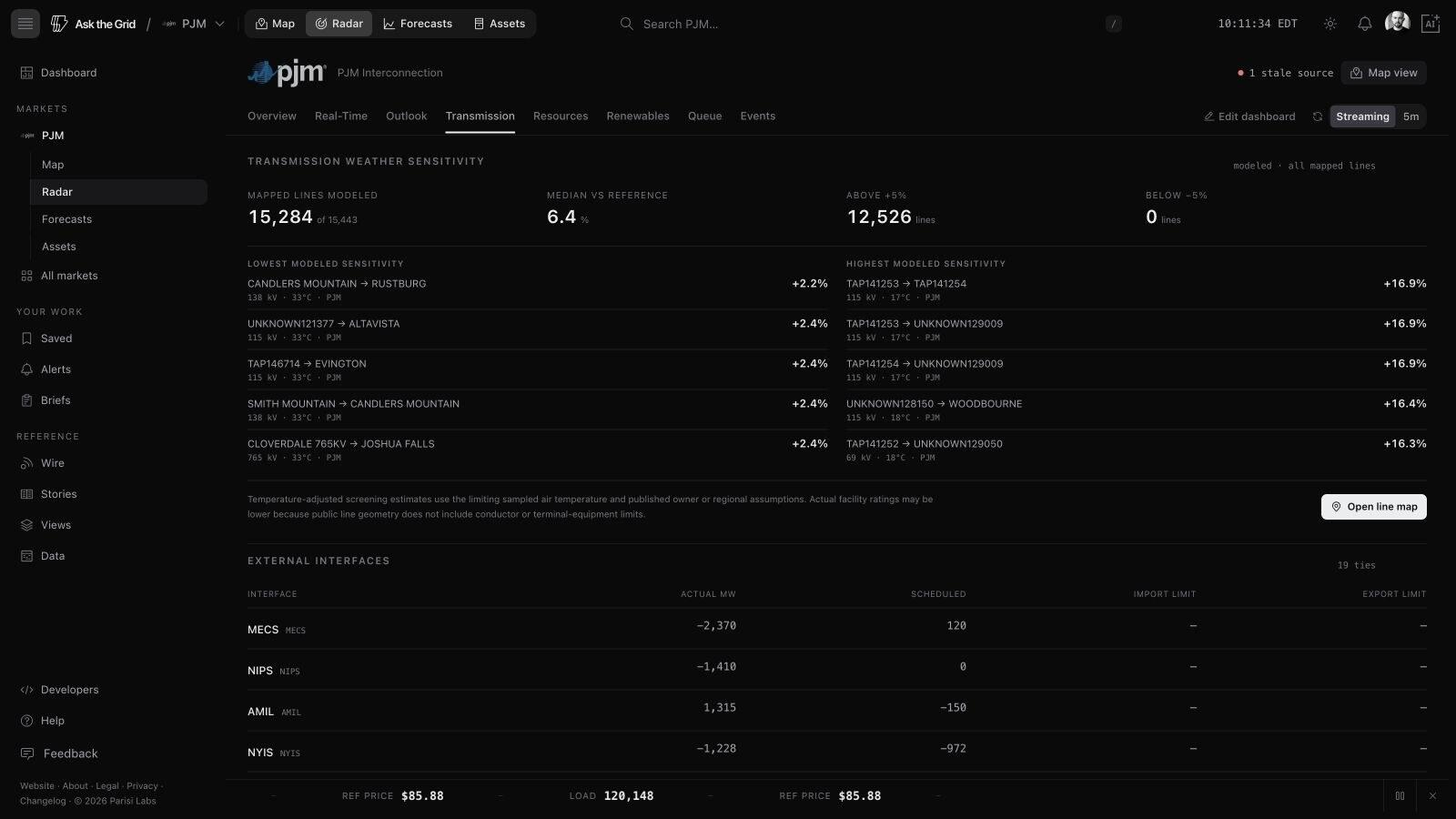Click the About footer link
This screenshot has width=1456, height=819.
click(x=76, y=786)
